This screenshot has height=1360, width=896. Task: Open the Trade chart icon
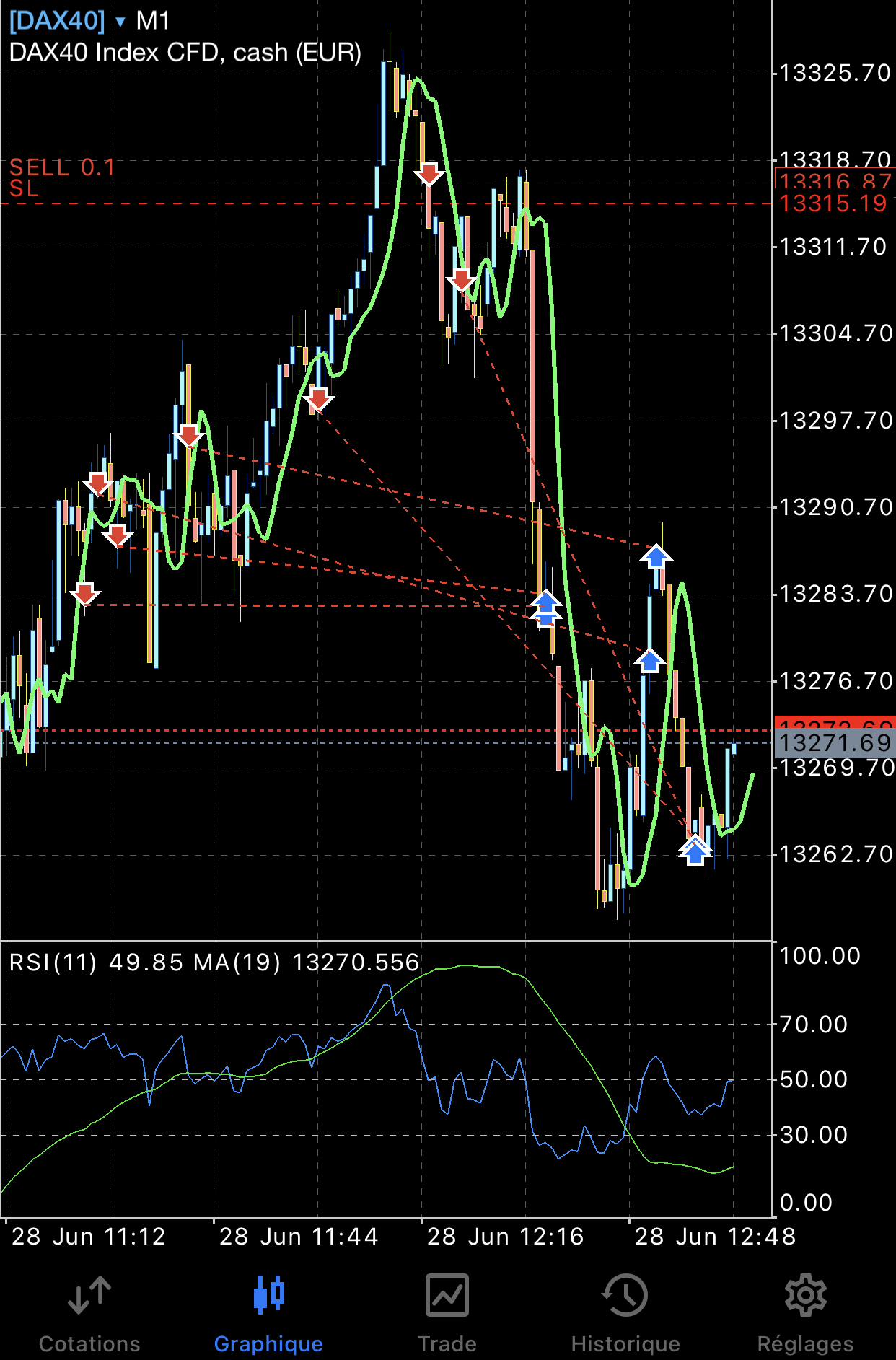tap(447, 1295)
